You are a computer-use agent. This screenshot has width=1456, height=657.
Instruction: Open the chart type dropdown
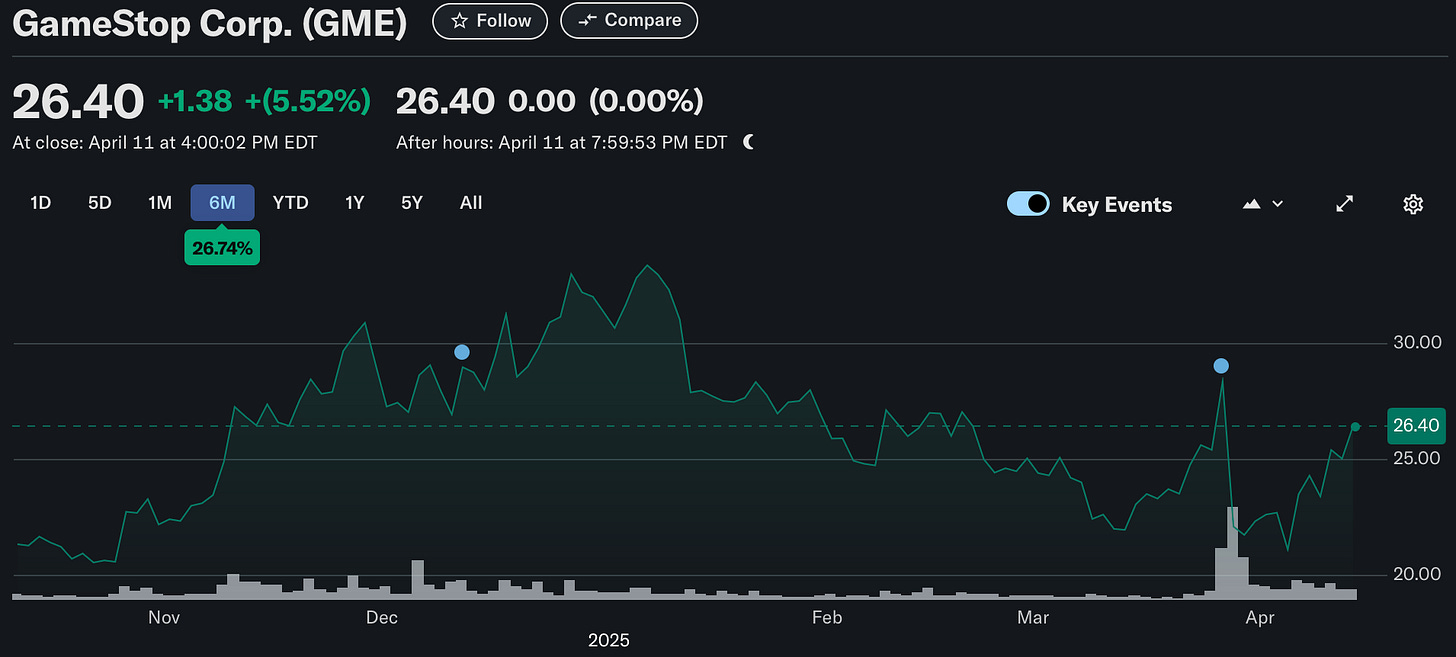1263,204
